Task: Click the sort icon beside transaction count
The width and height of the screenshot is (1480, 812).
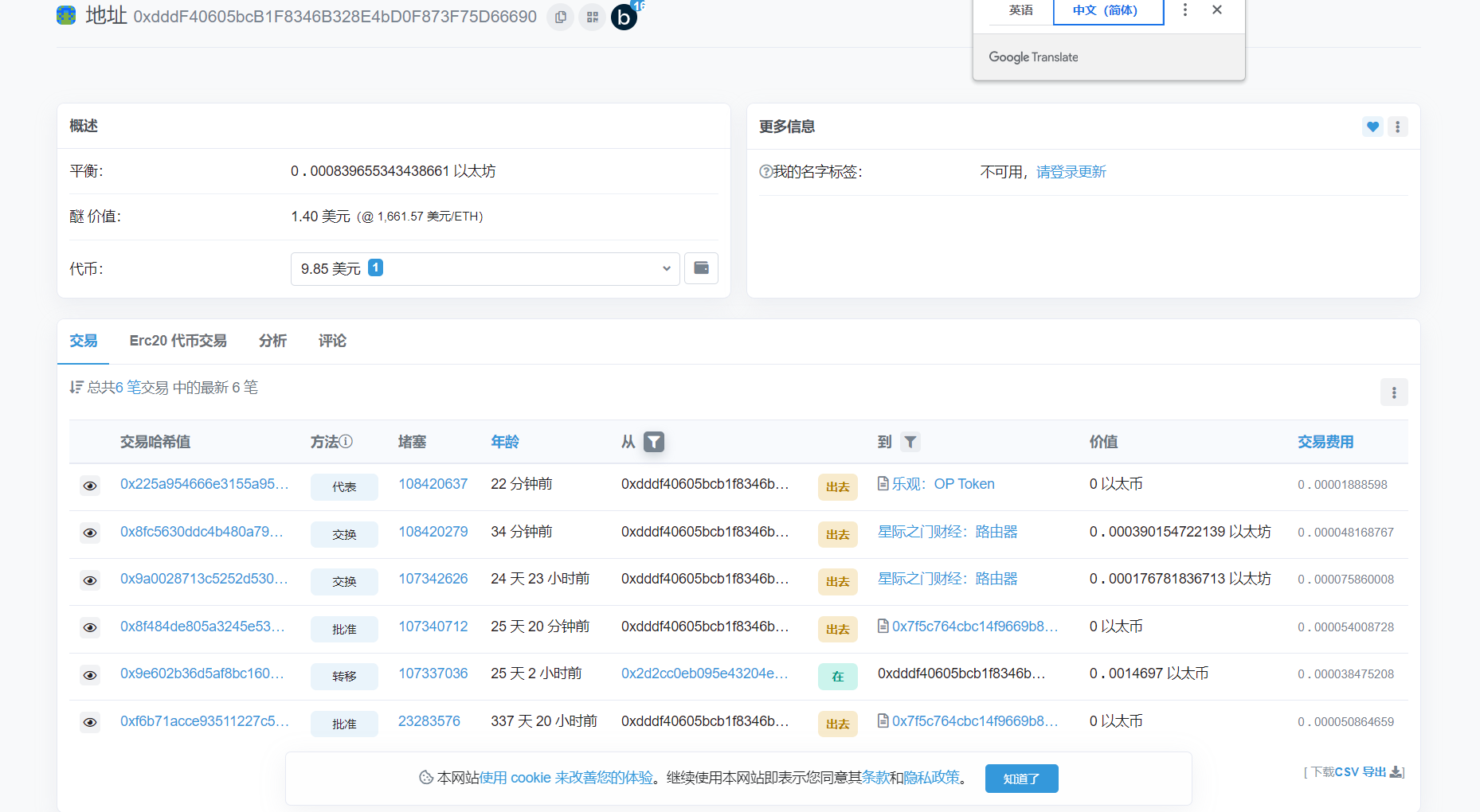Action: click(76, 387)
